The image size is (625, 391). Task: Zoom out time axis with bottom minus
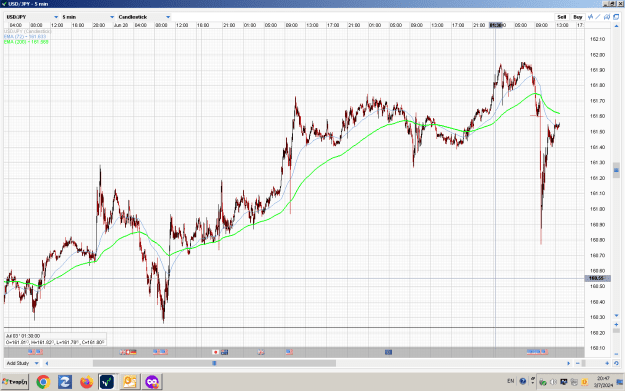(578, 363)
